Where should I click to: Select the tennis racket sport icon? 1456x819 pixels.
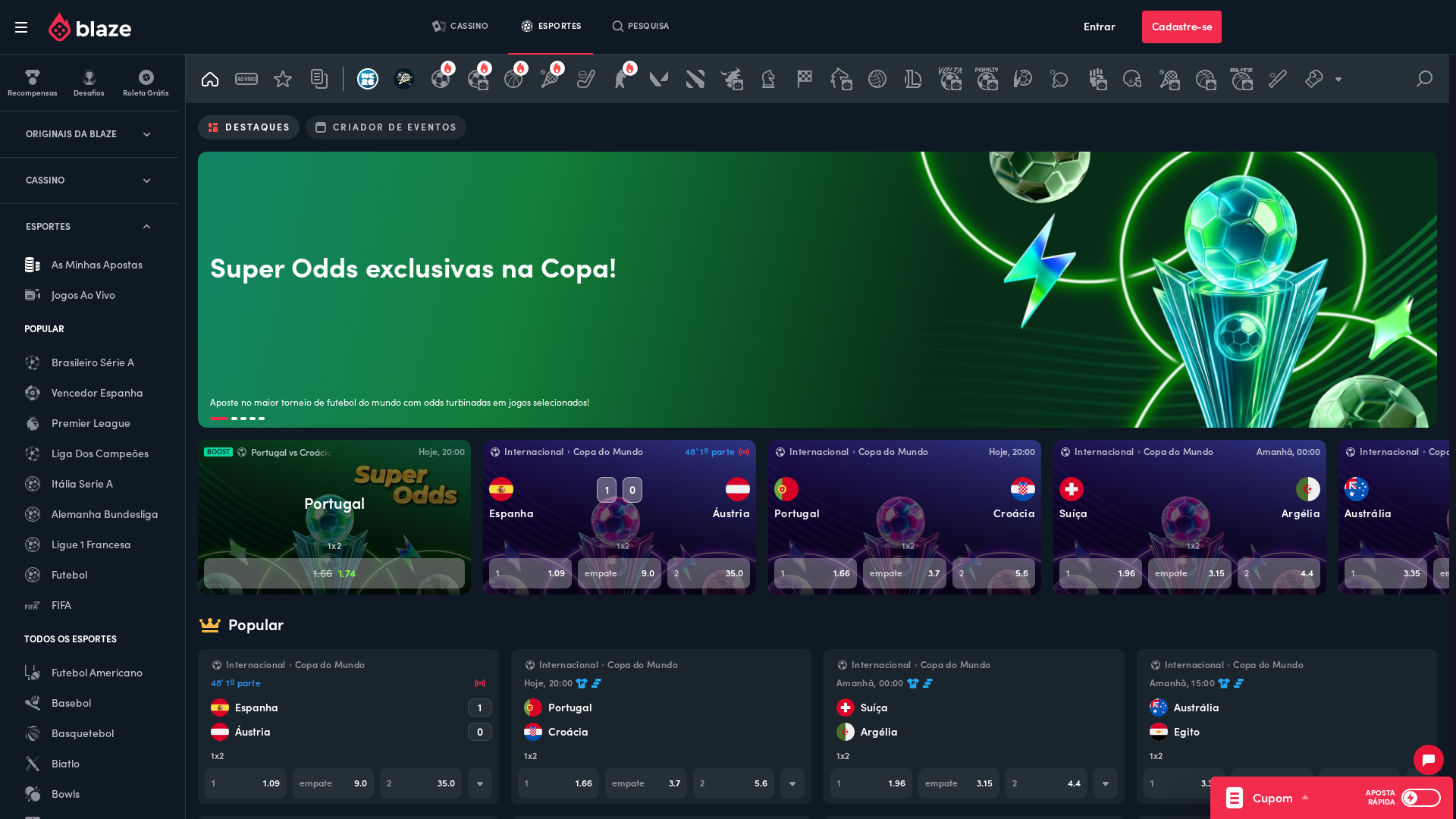550,79
